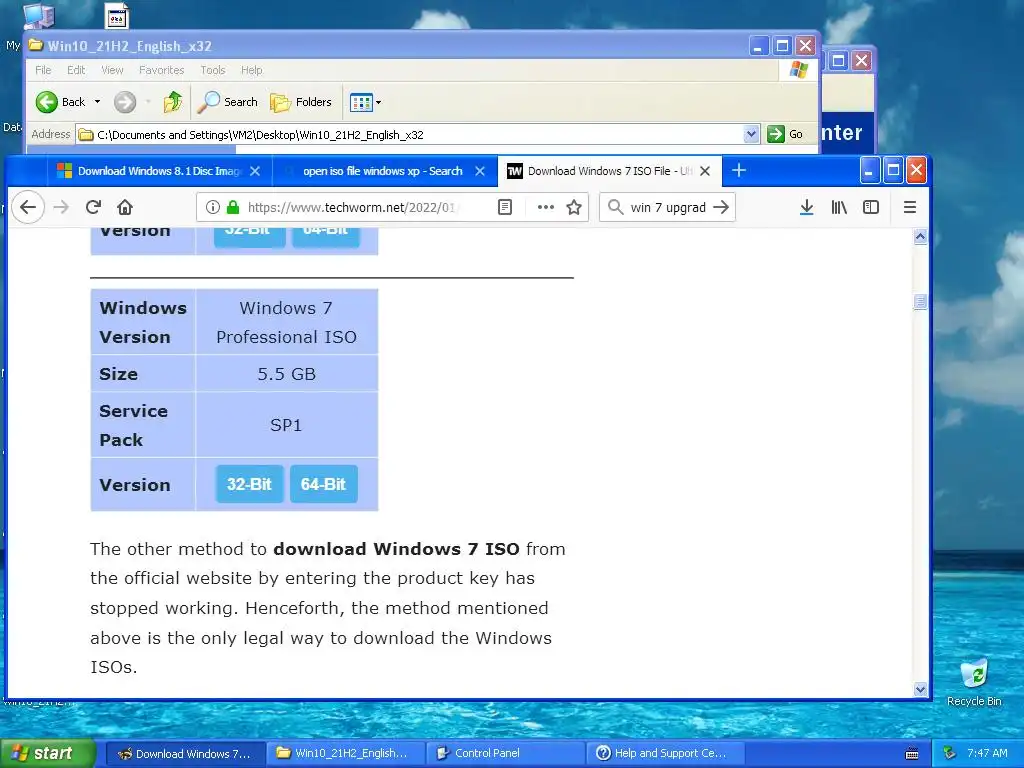This screenshot has width=1024, height=768.
Task: Click Firefox forward arrow button
Action: [61, 207]
